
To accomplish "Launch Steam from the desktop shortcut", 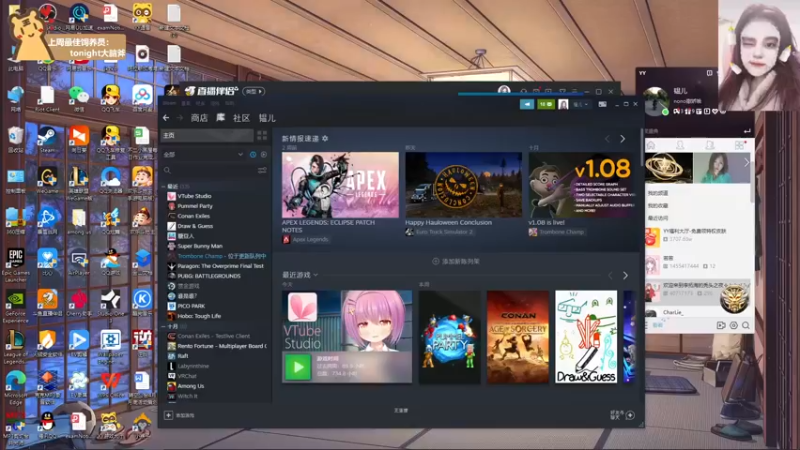I will [x=47, y=139].
